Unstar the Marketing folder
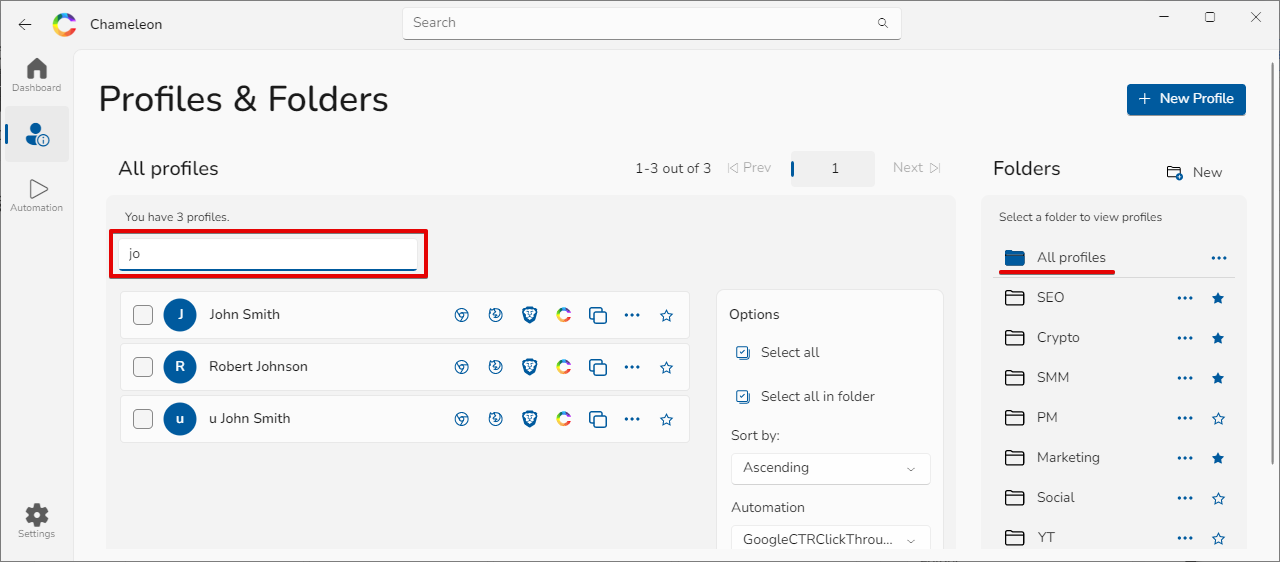The width and height of the screenshot is (1280, 562). 1218,458
